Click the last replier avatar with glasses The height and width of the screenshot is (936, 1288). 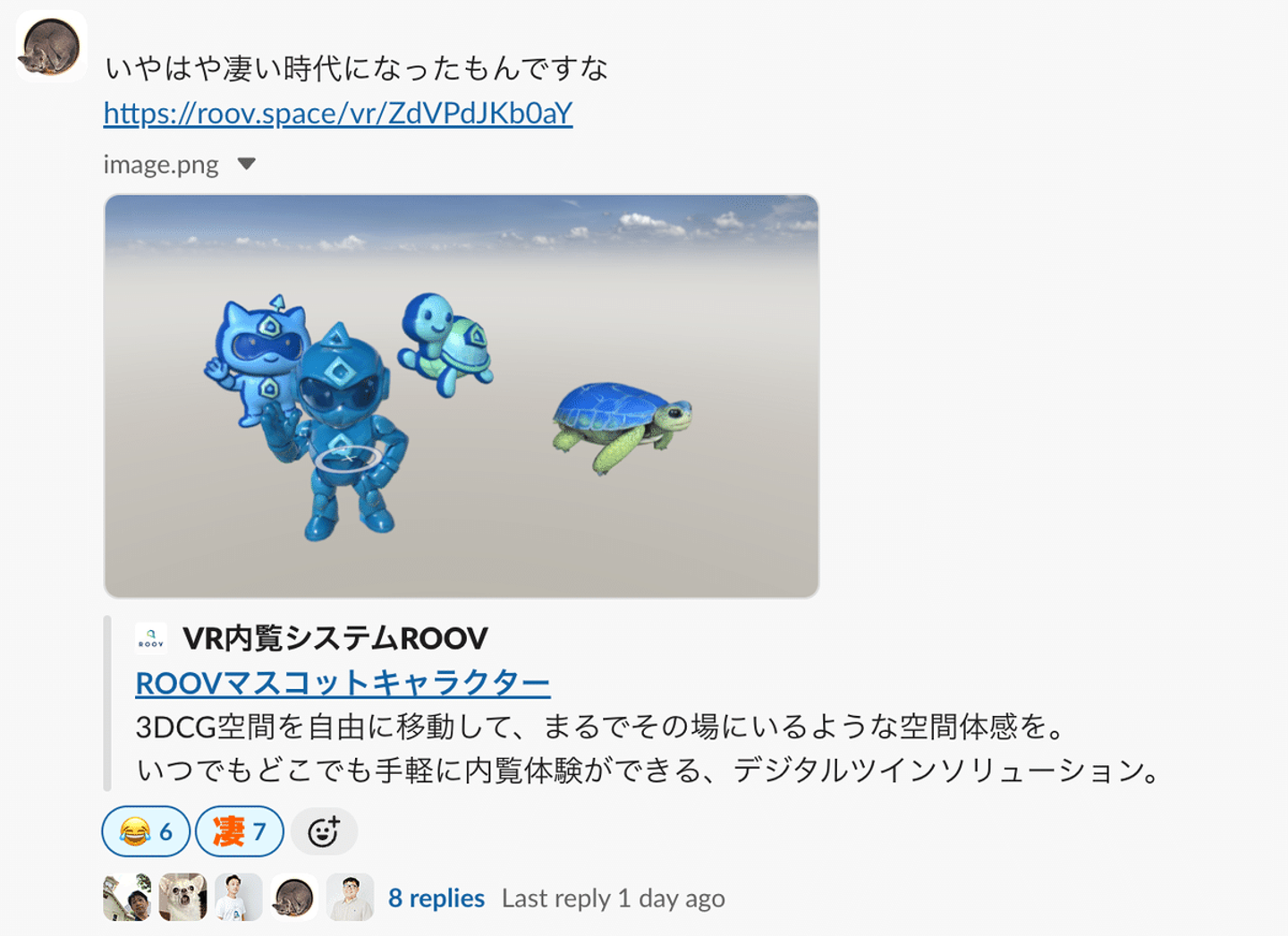350,898
